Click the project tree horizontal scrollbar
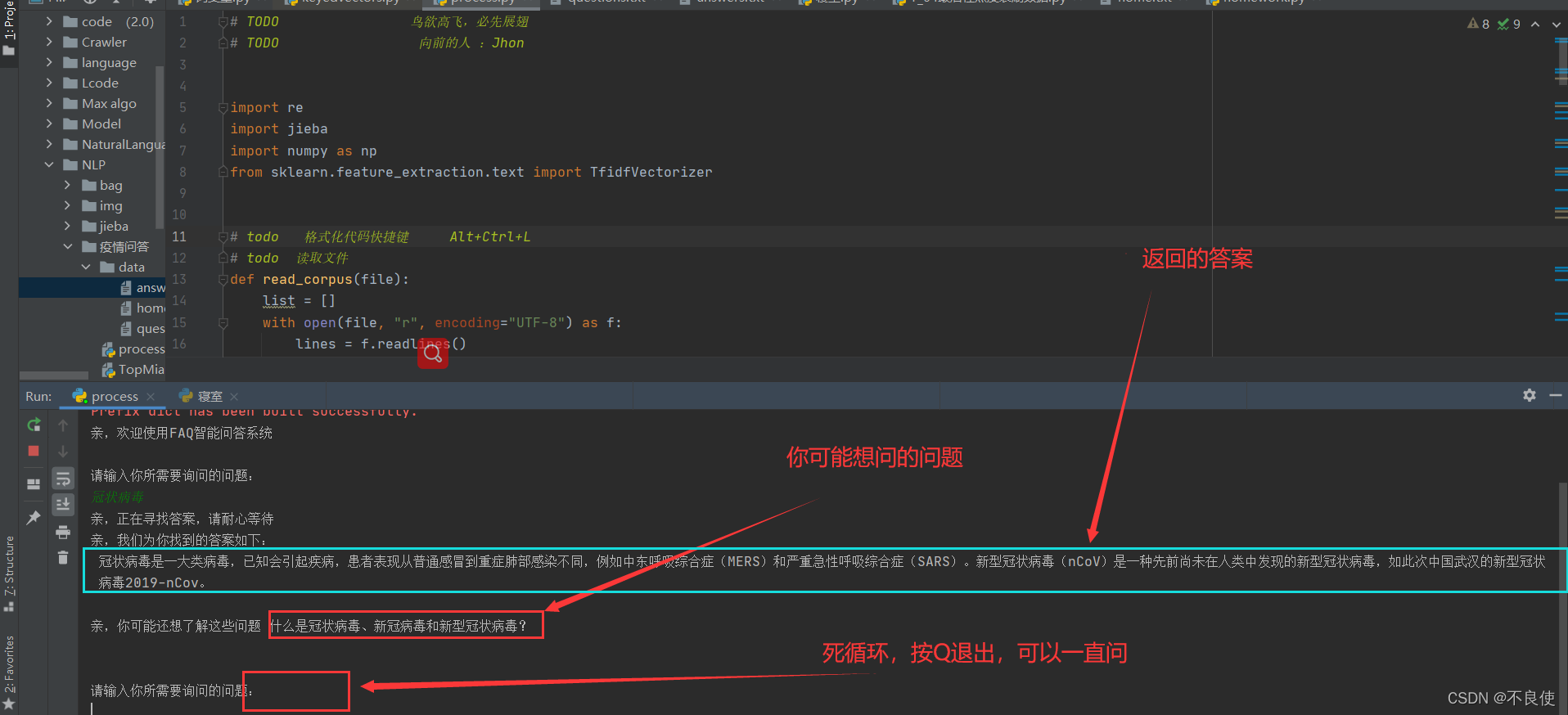This screenshot has width=1568, height=715. 54,375
